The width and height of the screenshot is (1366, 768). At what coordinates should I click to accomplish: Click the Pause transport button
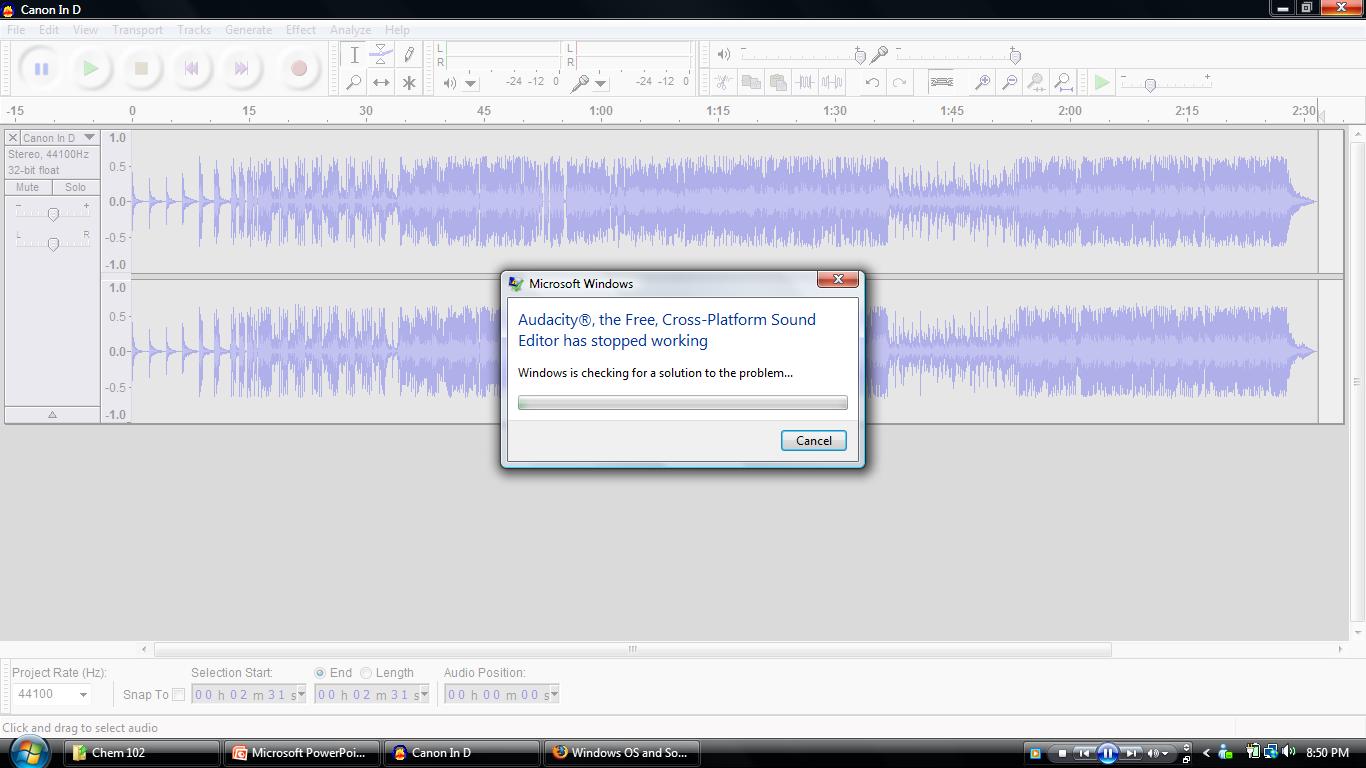(41, 69)
